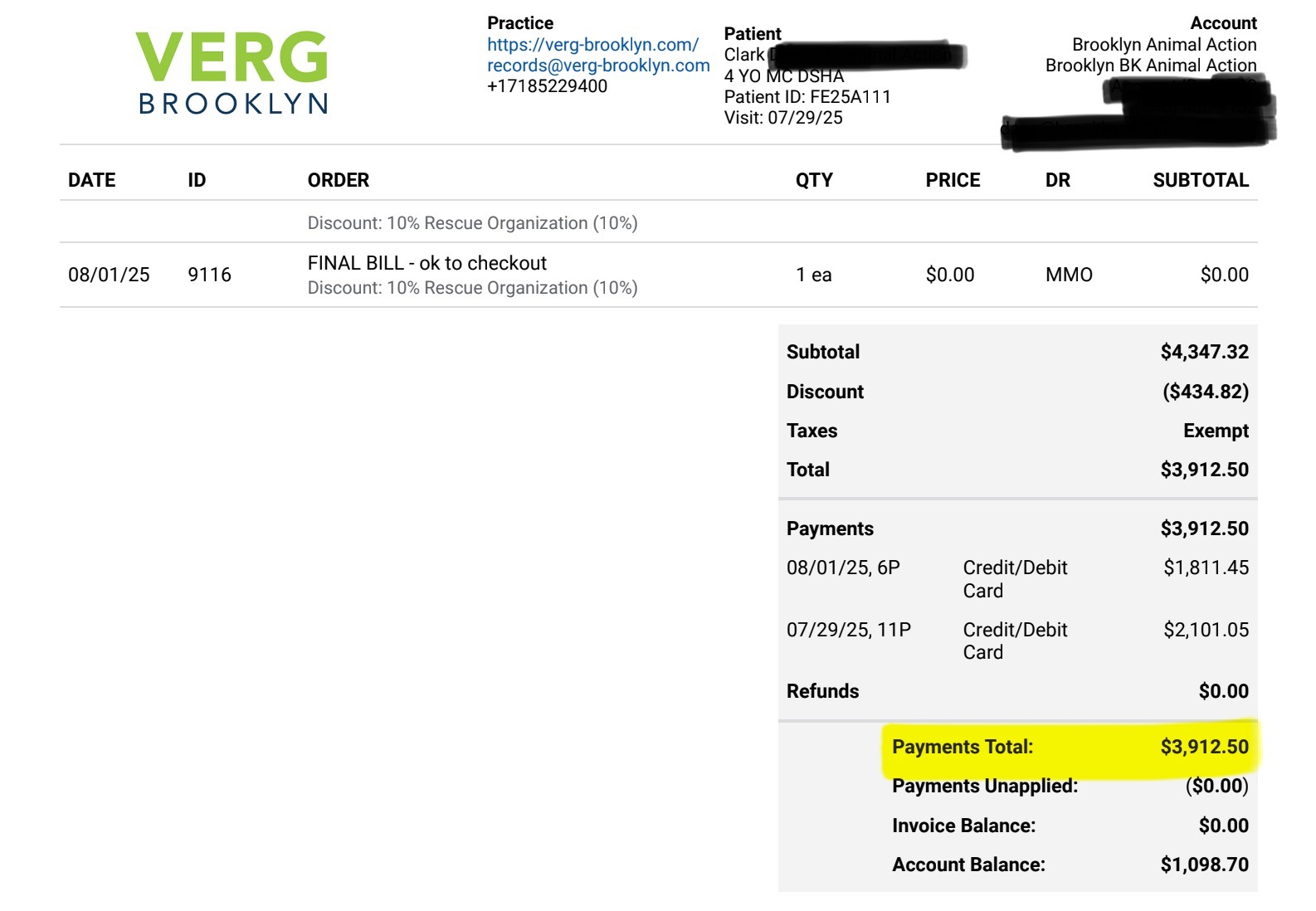Click the Invoice Balance label
The image size is (1316, 911).
963,826
